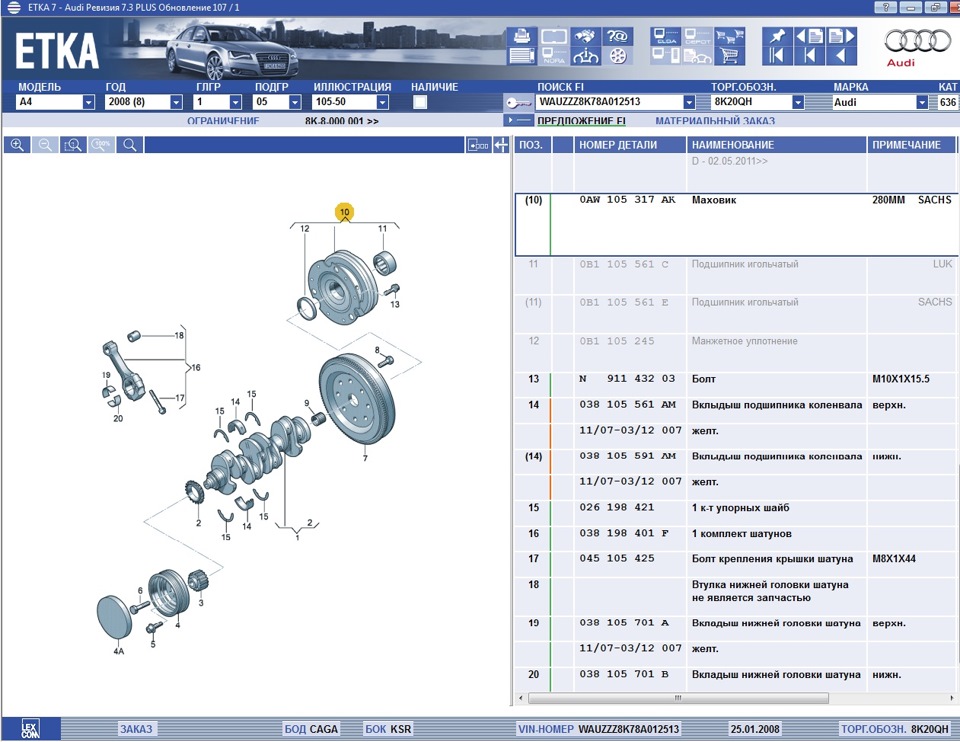Zoom out of the illustration
960x742 pixels.
[x=45, y=145]
